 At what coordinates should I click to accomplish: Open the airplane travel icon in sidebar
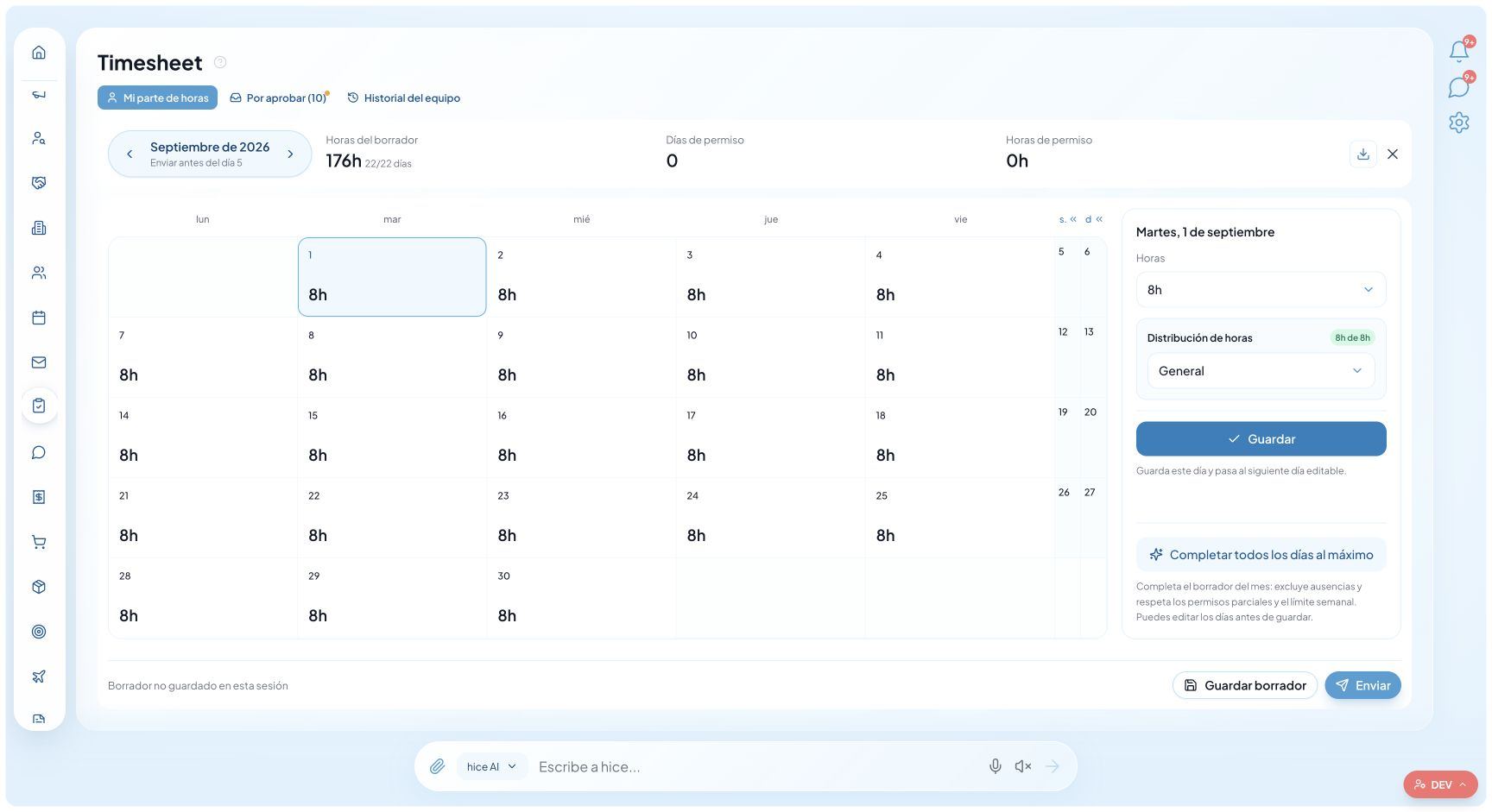(x=39, y=677)
